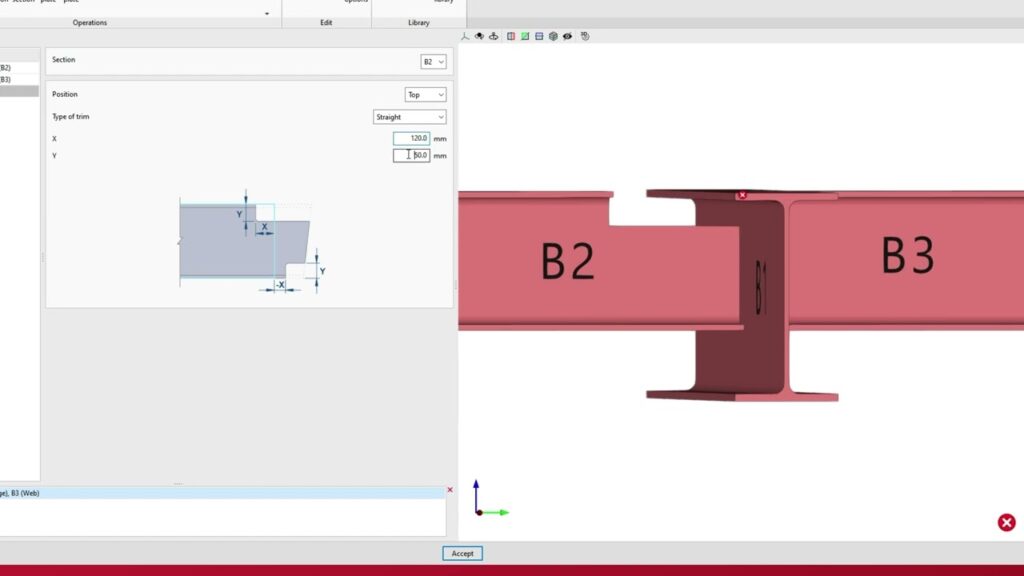Select the green side view icon
The image size is (1024, 576).
point(525,36)
